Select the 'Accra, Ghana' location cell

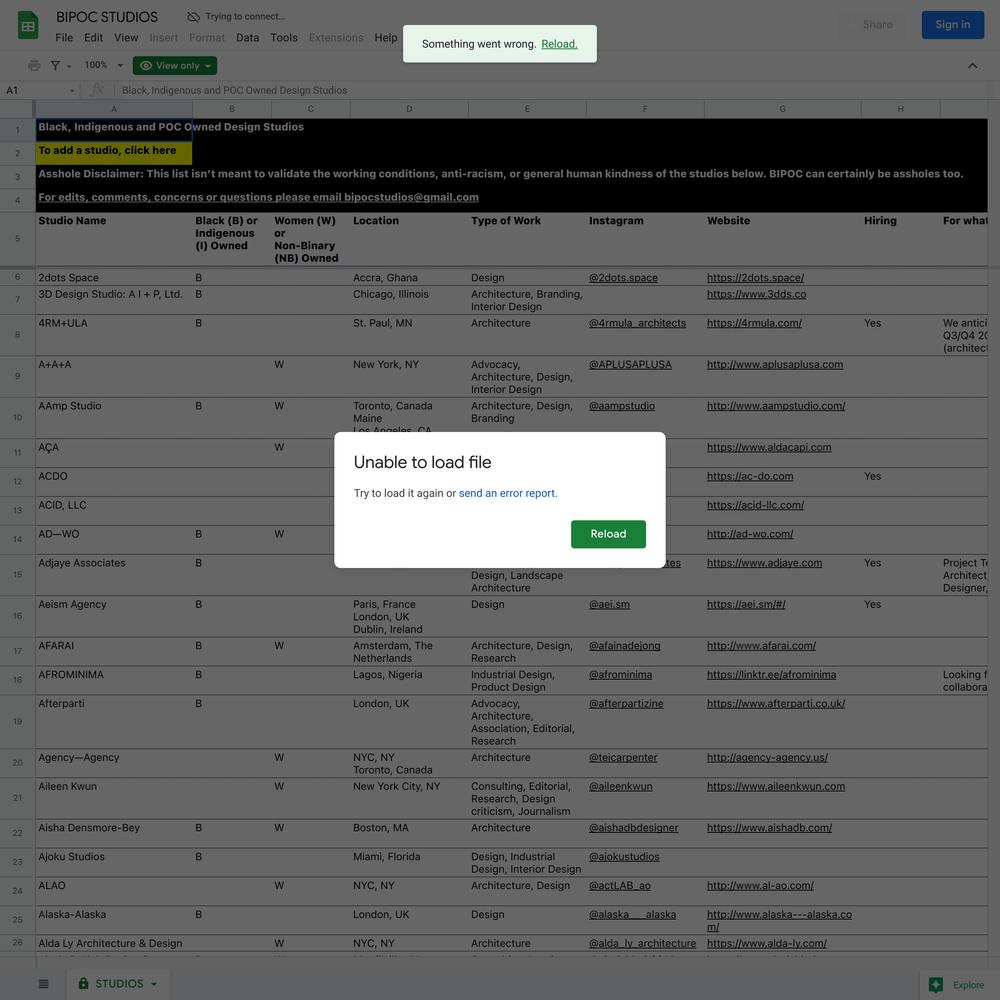tap(409, 277)
